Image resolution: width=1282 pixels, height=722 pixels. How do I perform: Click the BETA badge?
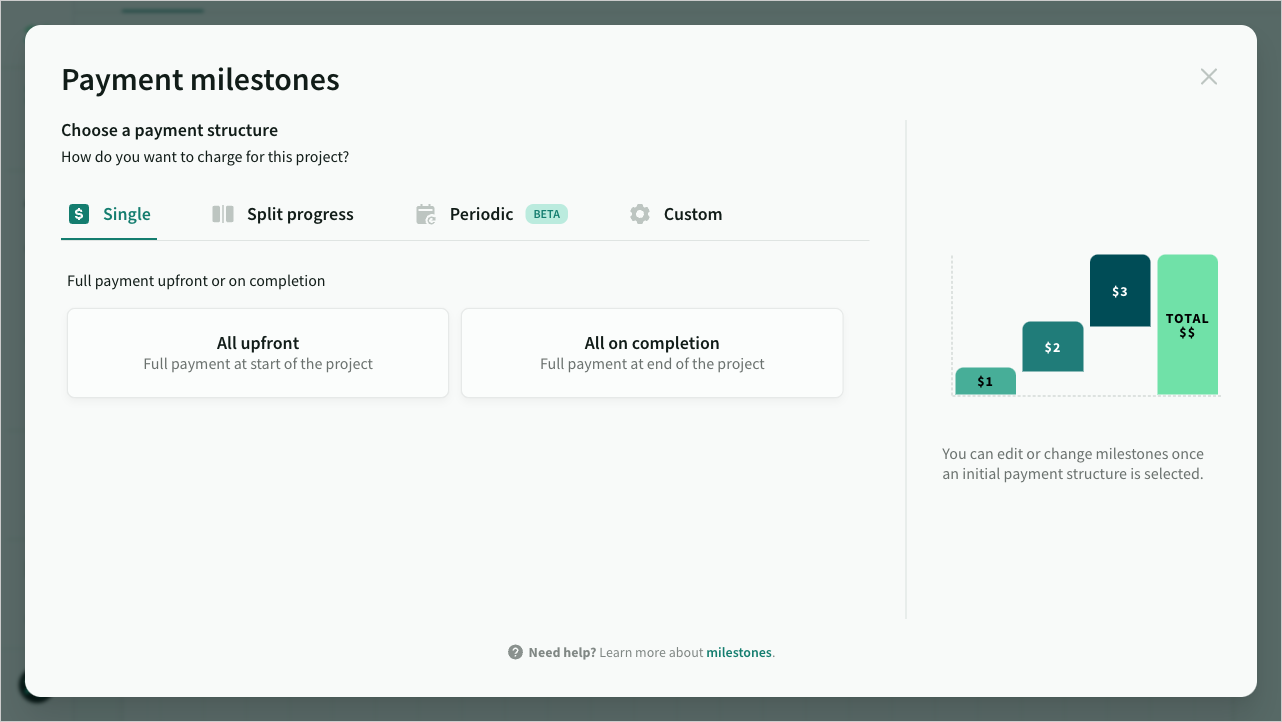tap(547, 214)
